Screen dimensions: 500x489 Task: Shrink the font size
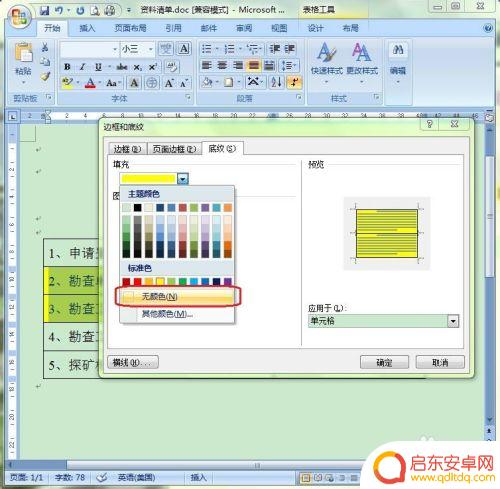click(184, 83)
